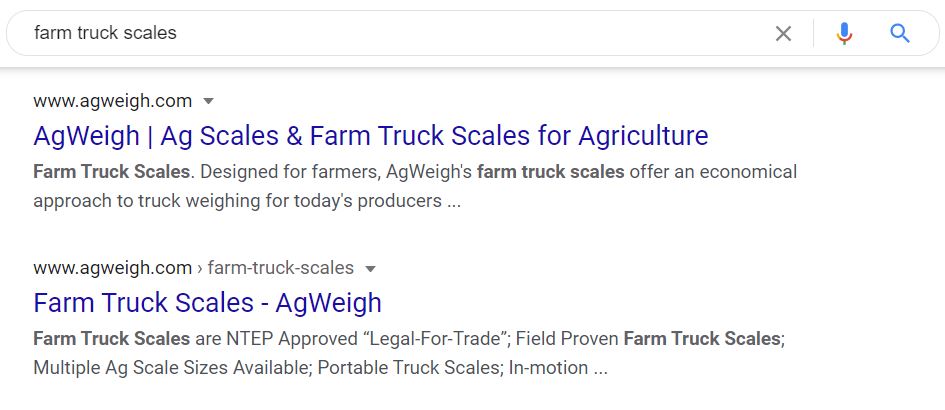Viewport: 945px width, 410px height.
Task: Open the "Farm Truck Scales - AgWeigh" result
Action: [207, 302]
